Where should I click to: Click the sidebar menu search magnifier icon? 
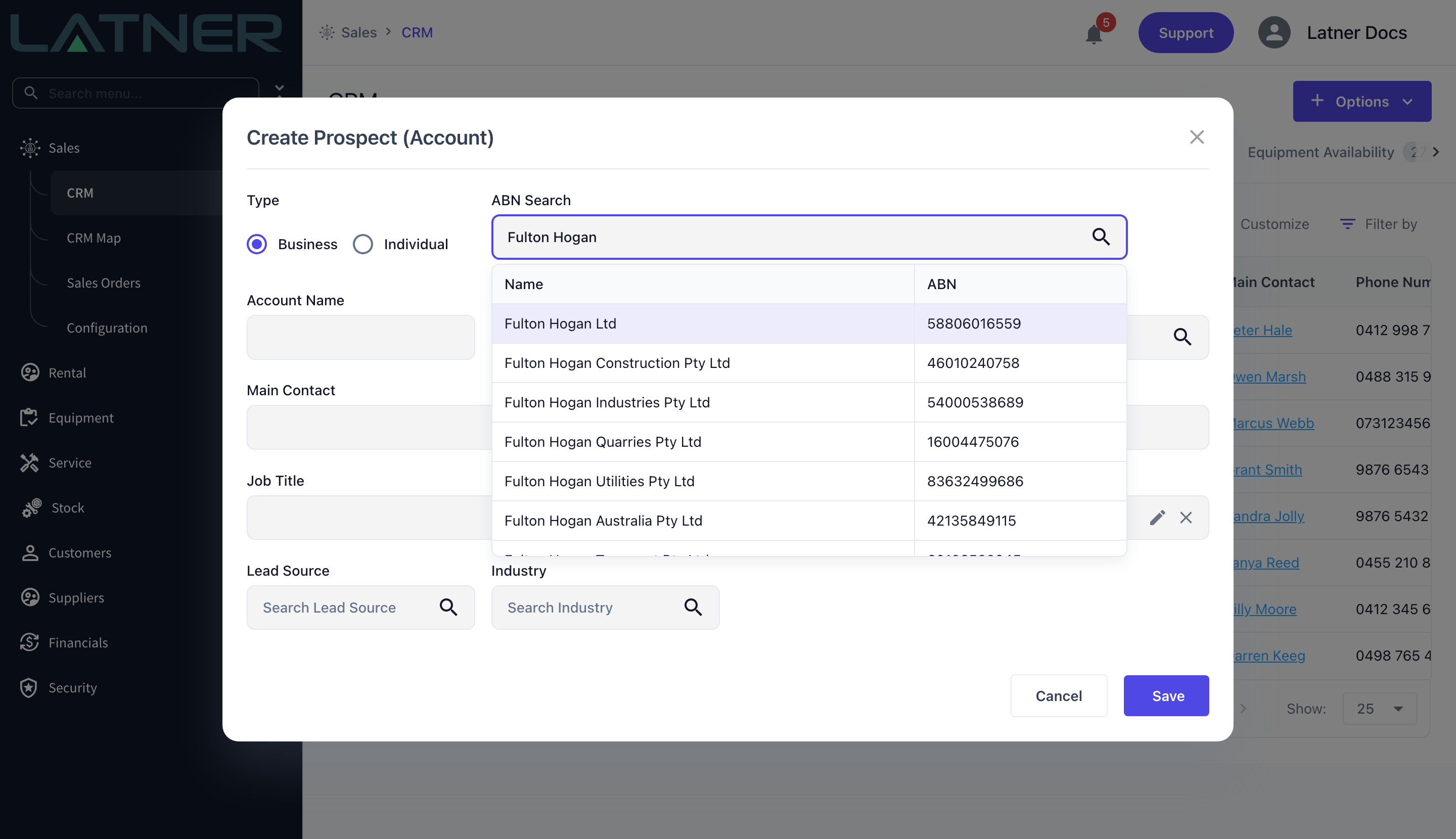tap(31, 93)
